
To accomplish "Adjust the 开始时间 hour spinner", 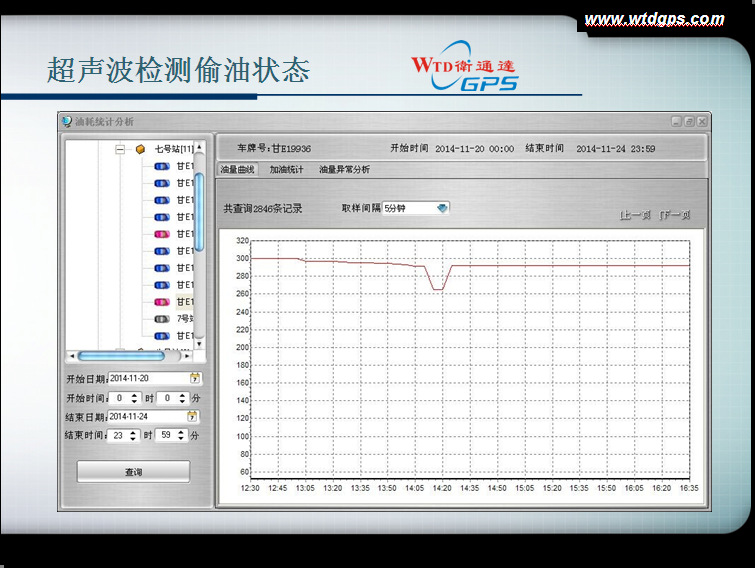I will point(135,397).
